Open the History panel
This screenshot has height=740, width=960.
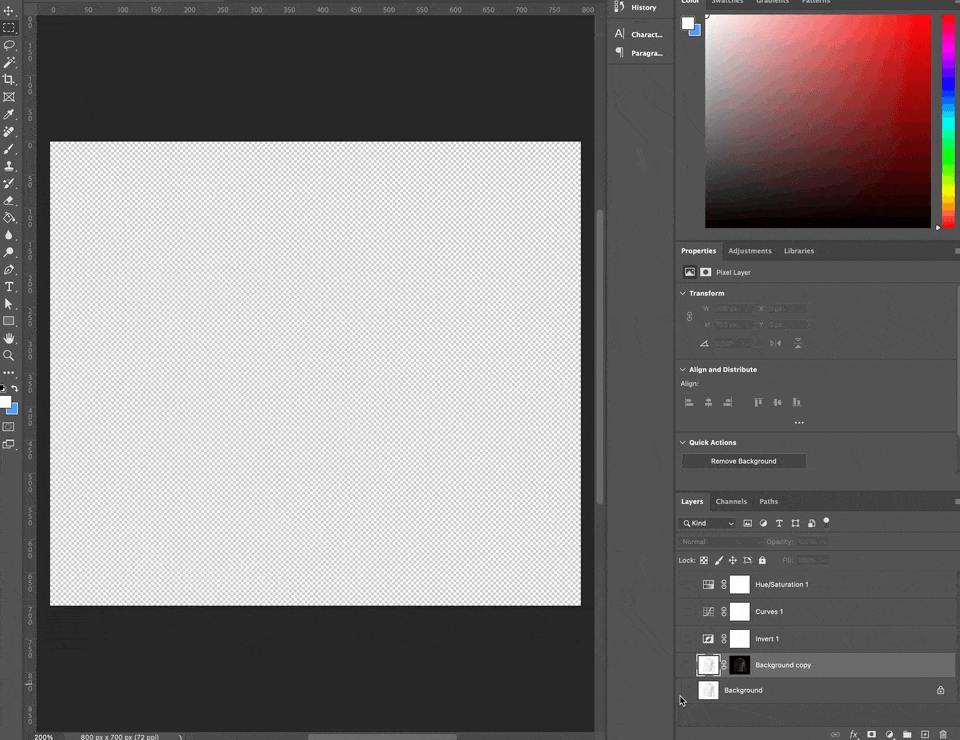637,7
